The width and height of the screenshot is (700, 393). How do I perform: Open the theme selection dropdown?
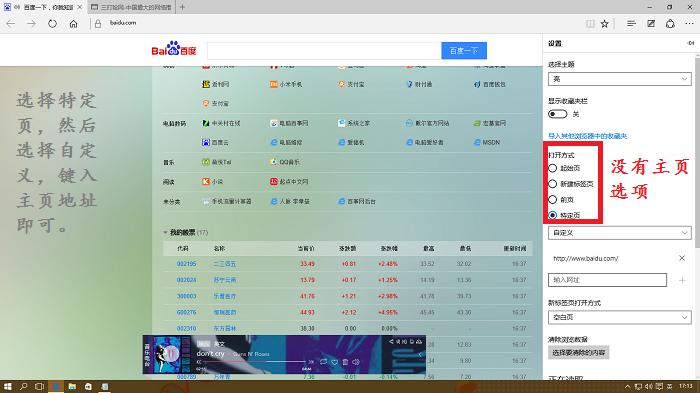tap(620, 79)
